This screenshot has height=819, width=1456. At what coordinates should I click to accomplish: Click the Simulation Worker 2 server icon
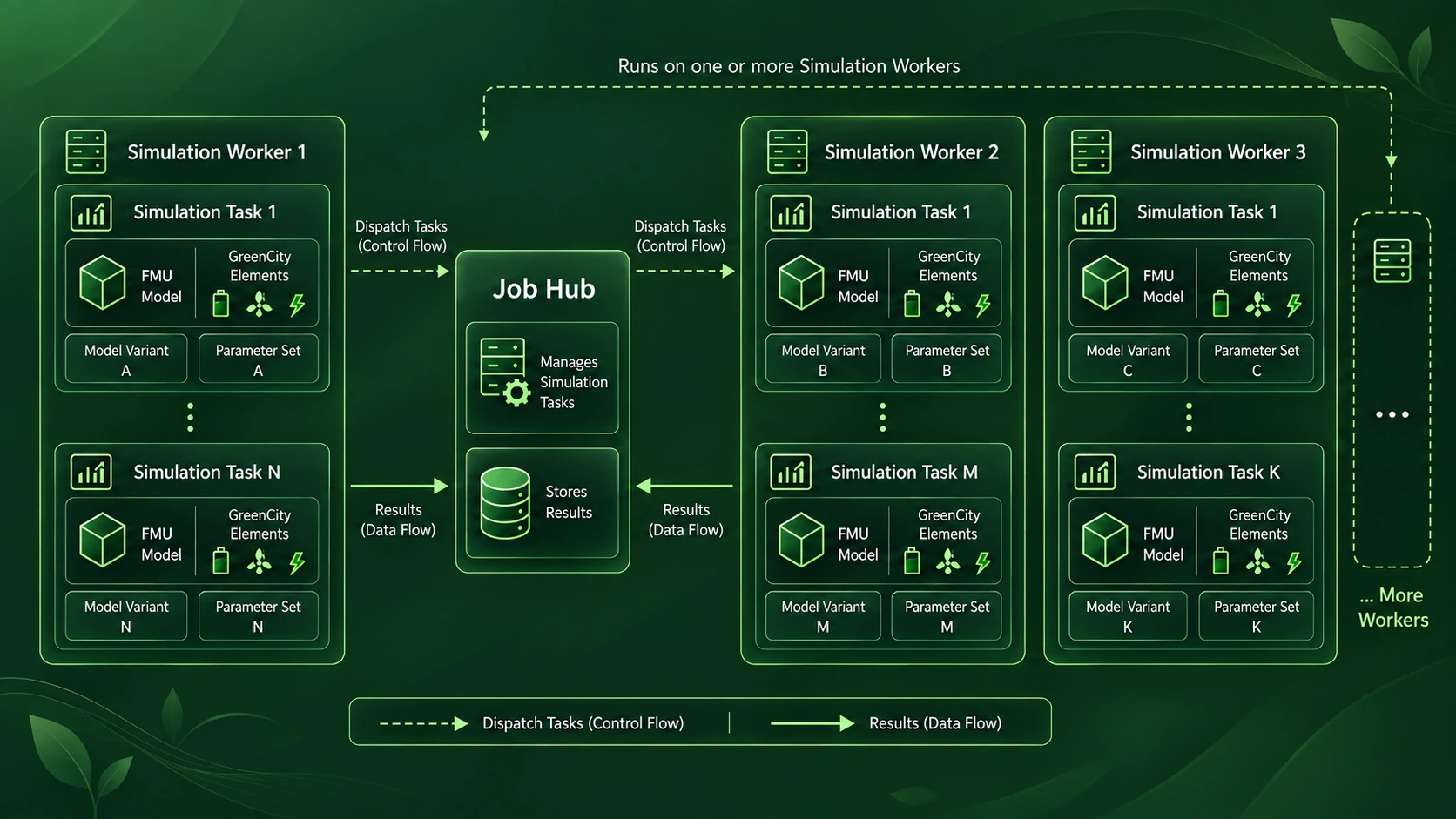(787, 152)
